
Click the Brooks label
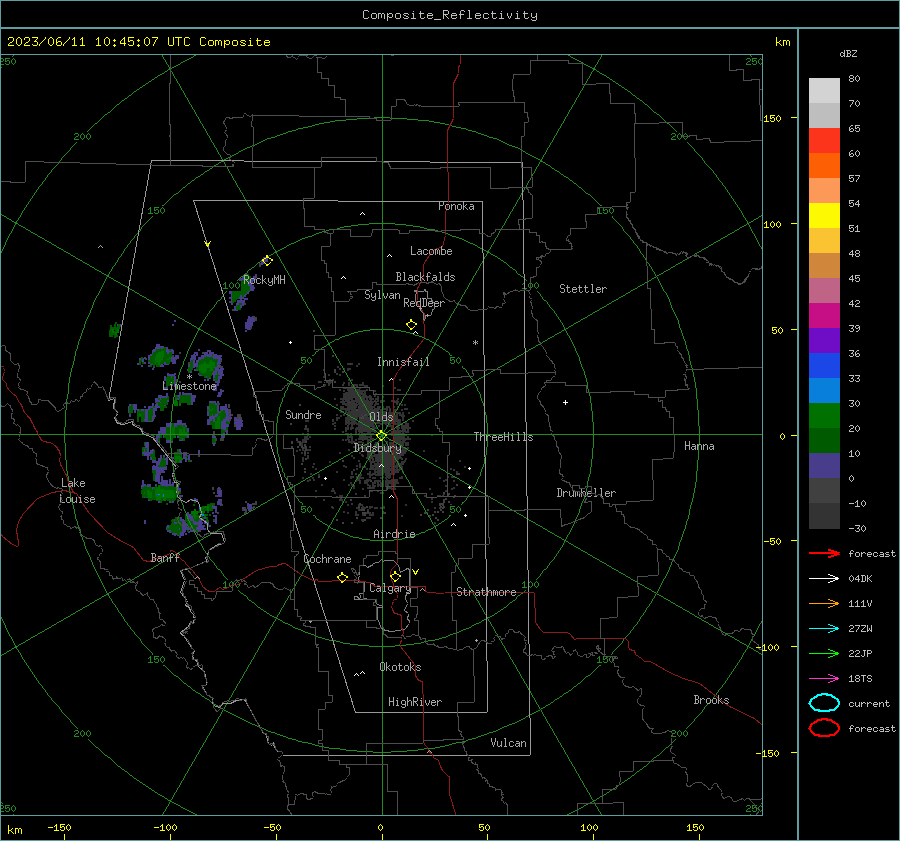click(711, 700)
